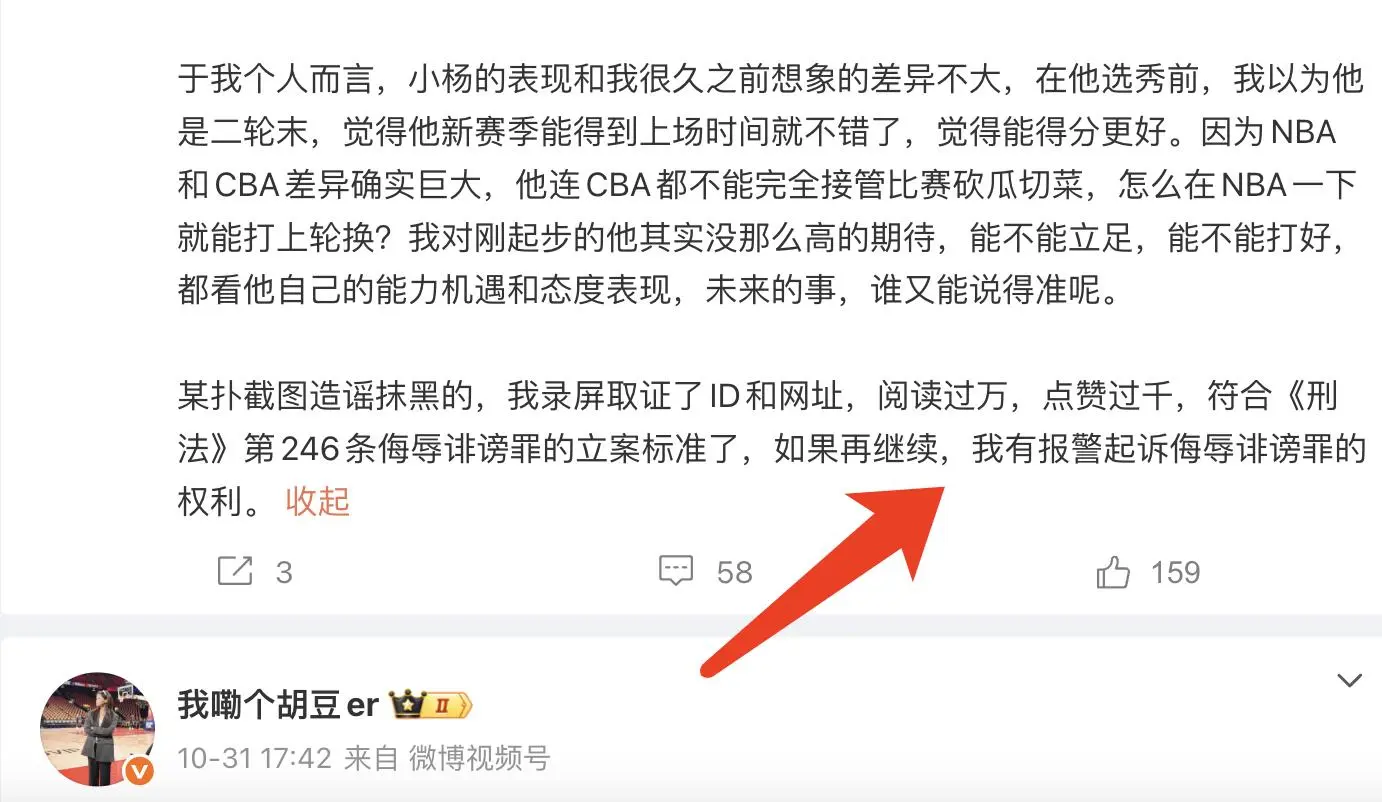Open the post timestamp 10-31 17:42

pos(254,758)
